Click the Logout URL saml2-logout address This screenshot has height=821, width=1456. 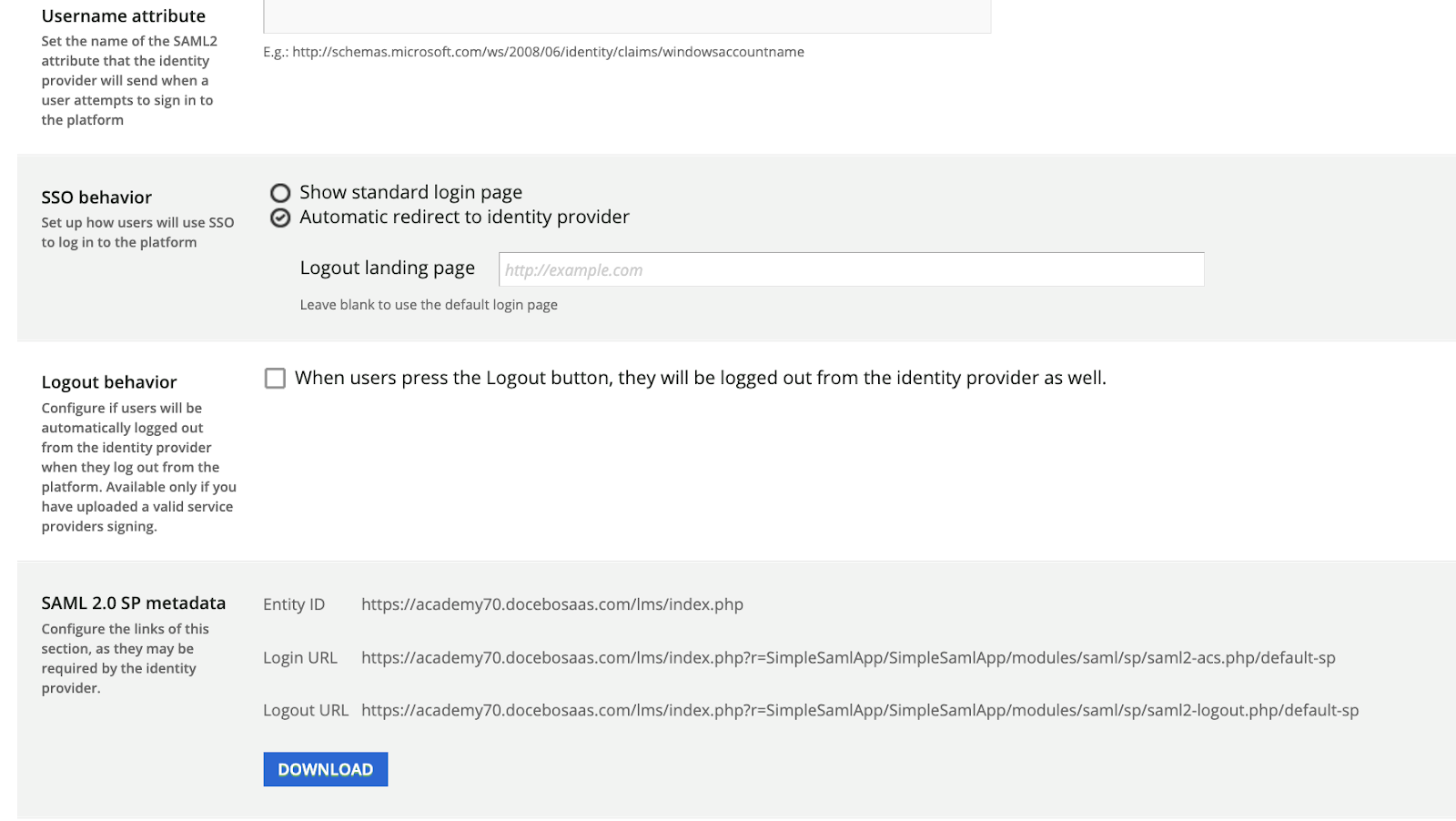click(x=859, y=711)
